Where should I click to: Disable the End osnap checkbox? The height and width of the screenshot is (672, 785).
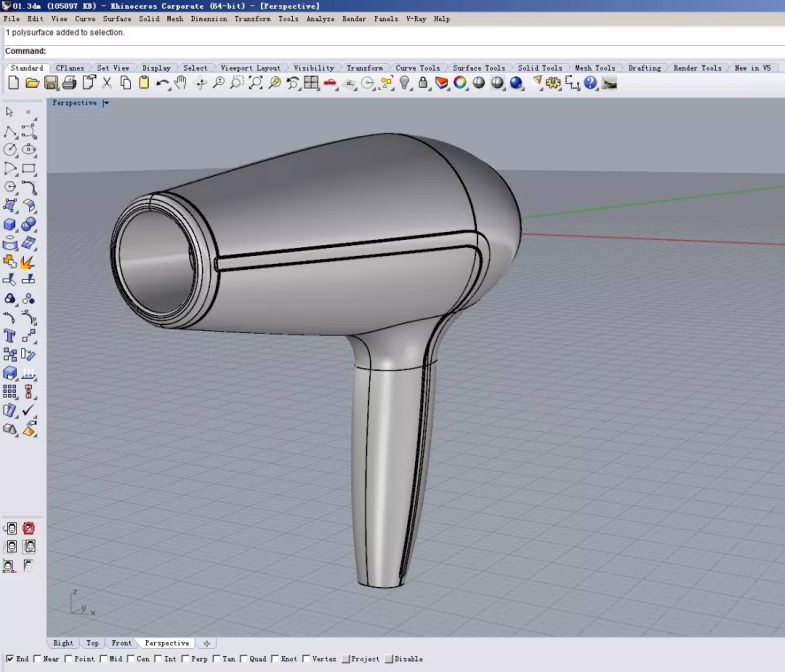(10, 659)
